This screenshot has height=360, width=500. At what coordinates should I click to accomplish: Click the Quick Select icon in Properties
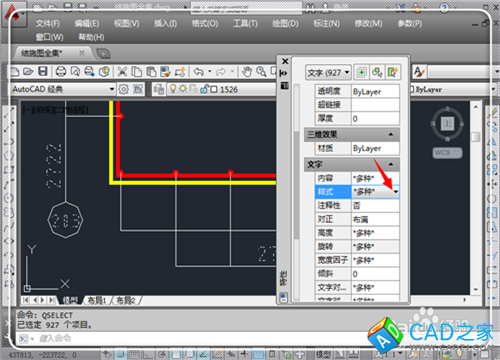click(x=392, y=72)
